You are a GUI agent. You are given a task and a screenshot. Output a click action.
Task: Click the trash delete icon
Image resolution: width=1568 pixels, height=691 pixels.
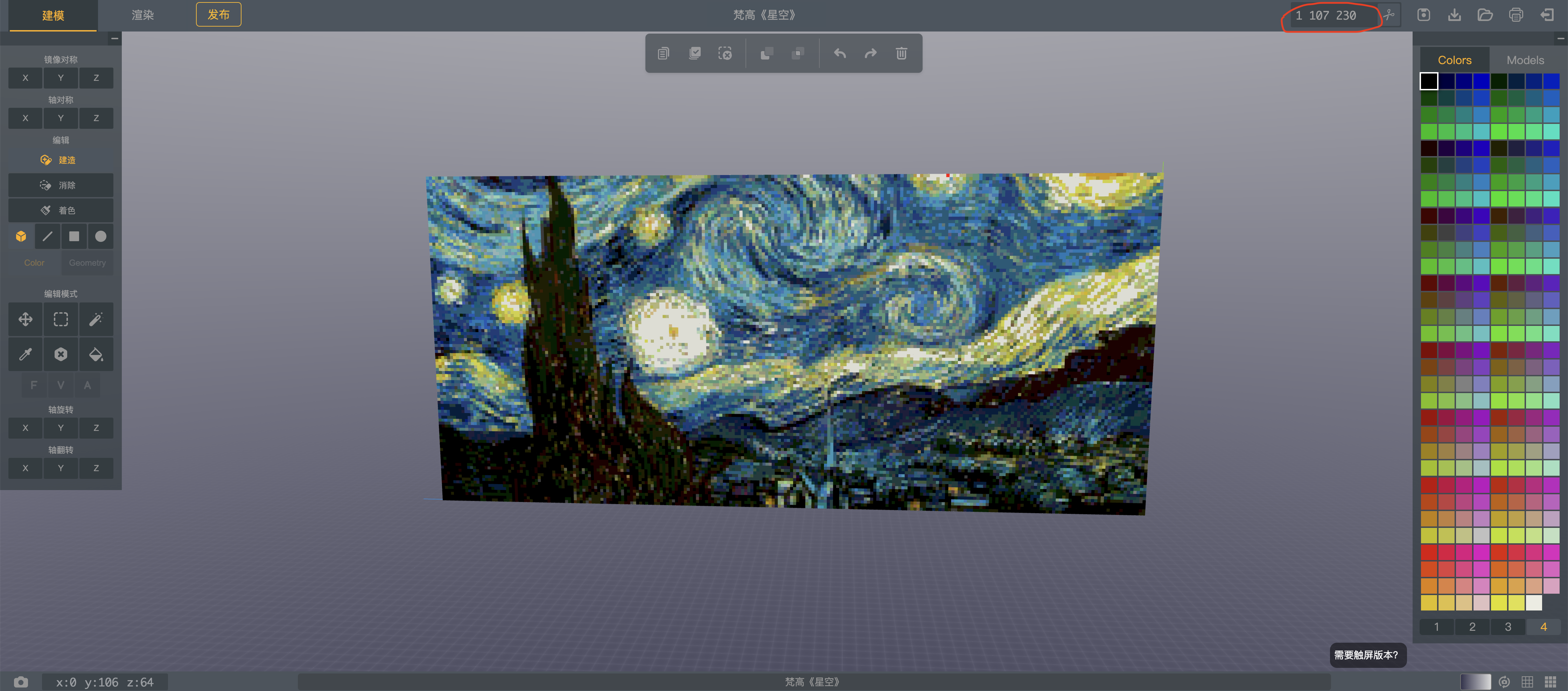click(902, 54)
